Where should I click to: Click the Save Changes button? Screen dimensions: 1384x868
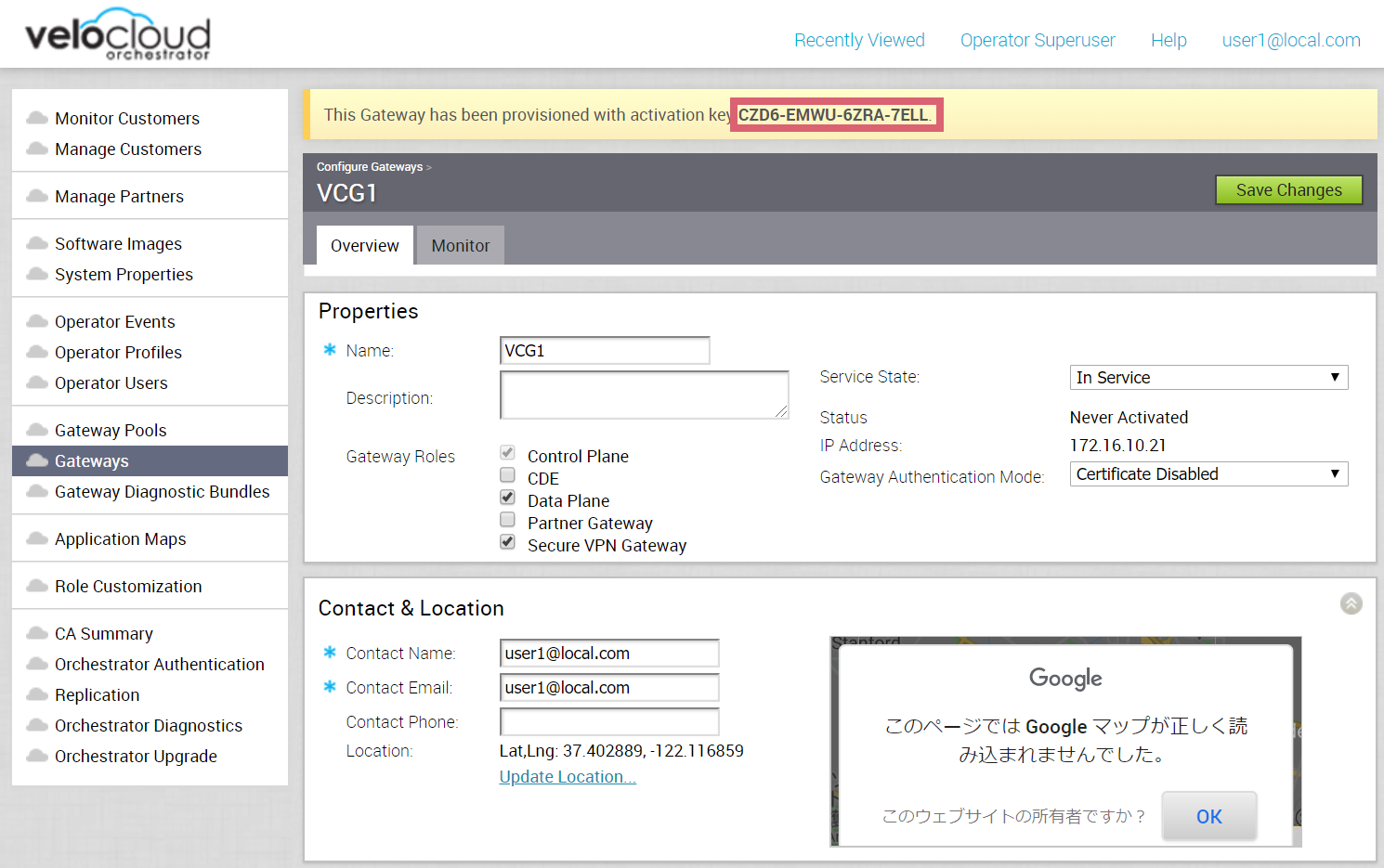[x=1288, y=190]
